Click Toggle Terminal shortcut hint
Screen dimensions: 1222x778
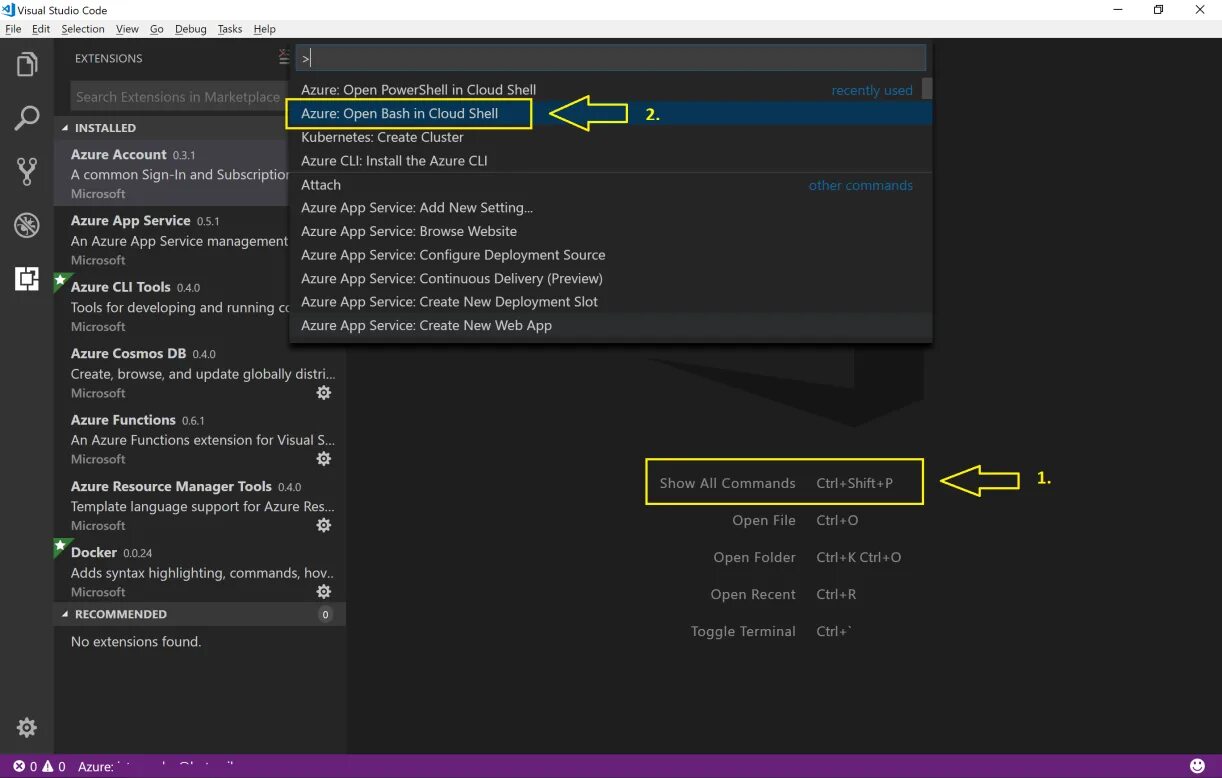(x=771, y=631)
